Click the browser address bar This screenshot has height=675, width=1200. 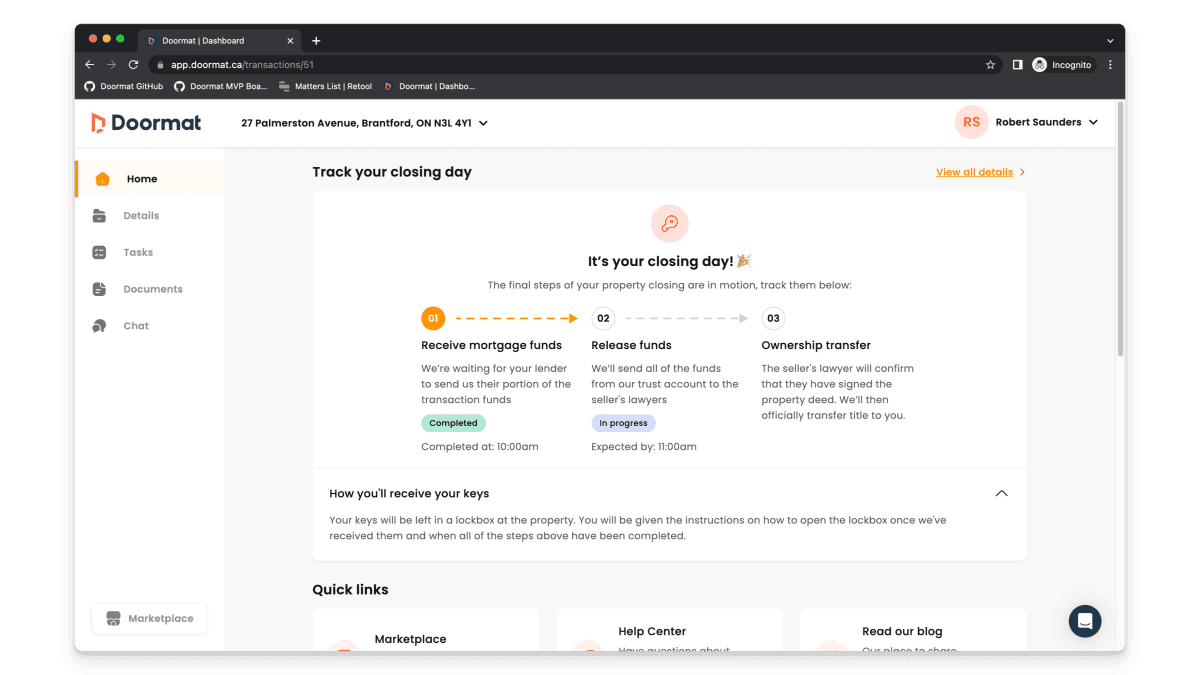(560, 65)
